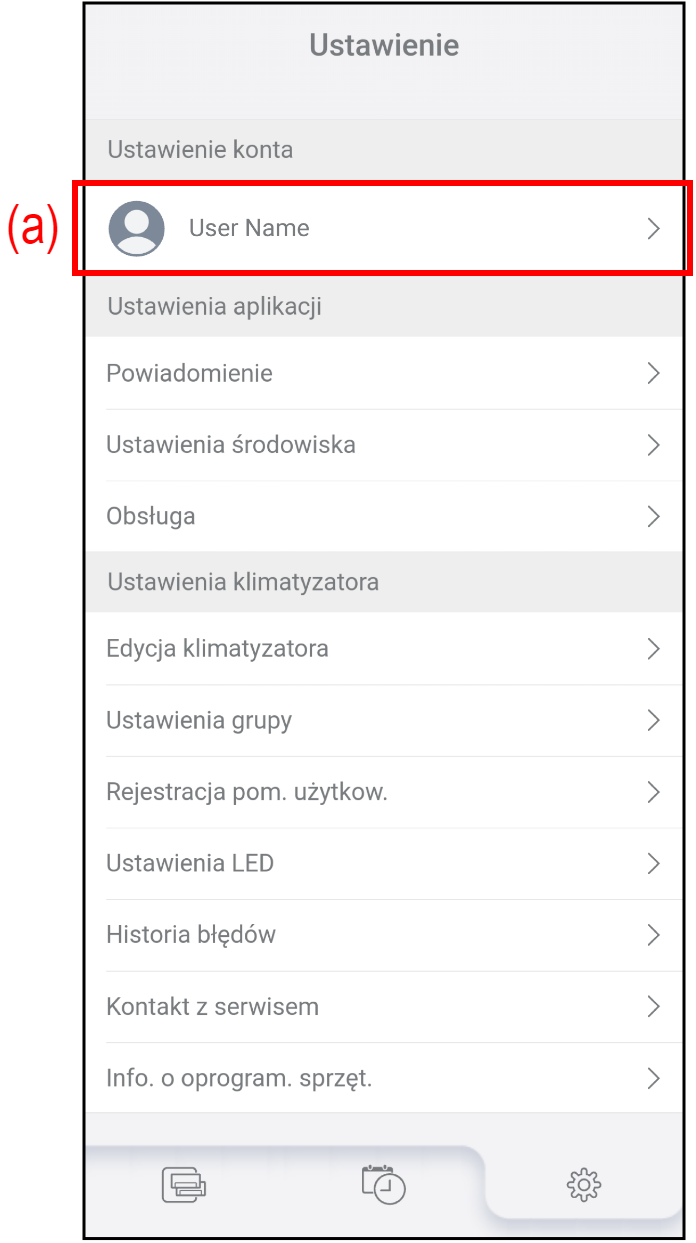Click the chevron on the Obsługa row
The height and width of the screenshot is (1243, 696).
pyautogui.click(x=654, y=516)
